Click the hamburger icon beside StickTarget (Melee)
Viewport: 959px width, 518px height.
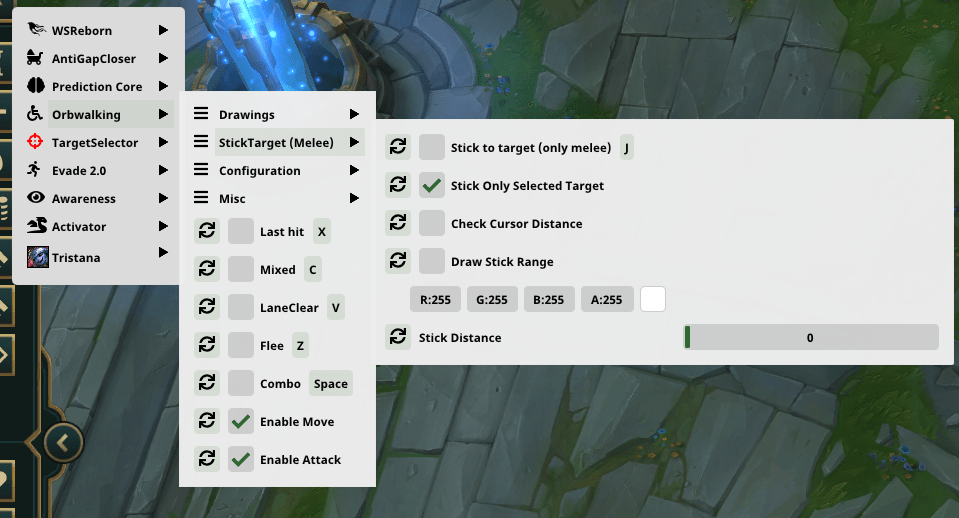pyautogui.click(x=201, y=141)
